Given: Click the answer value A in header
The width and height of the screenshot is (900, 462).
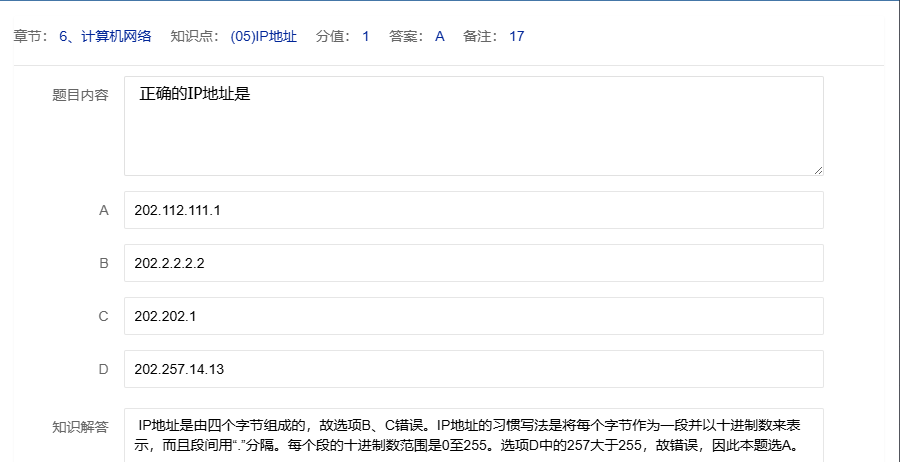Looking at the screenshot, I should click(x=439, y=36).
